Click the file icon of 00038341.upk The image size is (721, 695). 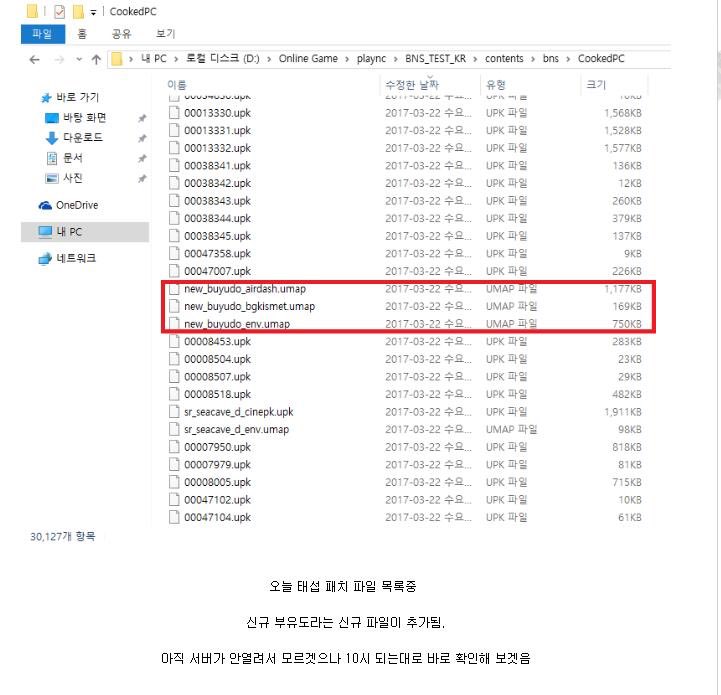(x=174, y=166)
